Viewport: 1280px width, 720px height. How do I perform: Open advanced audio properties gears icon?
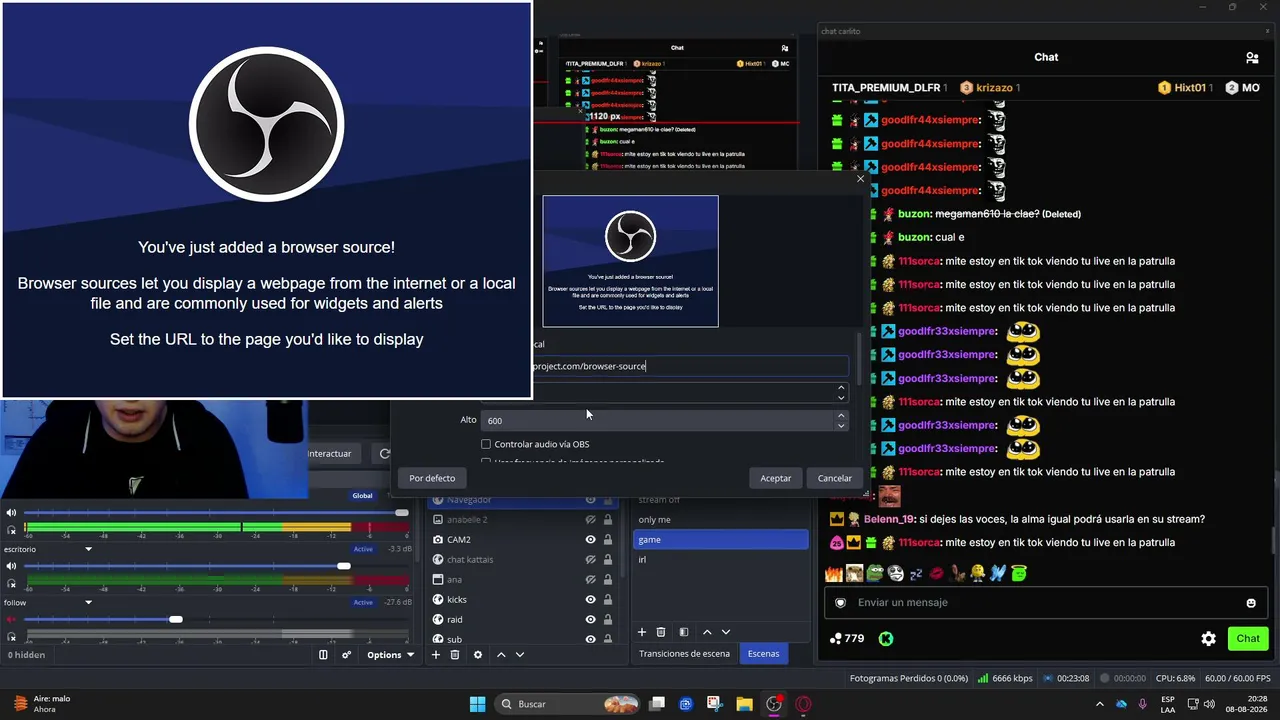click(x=347, y=655)
